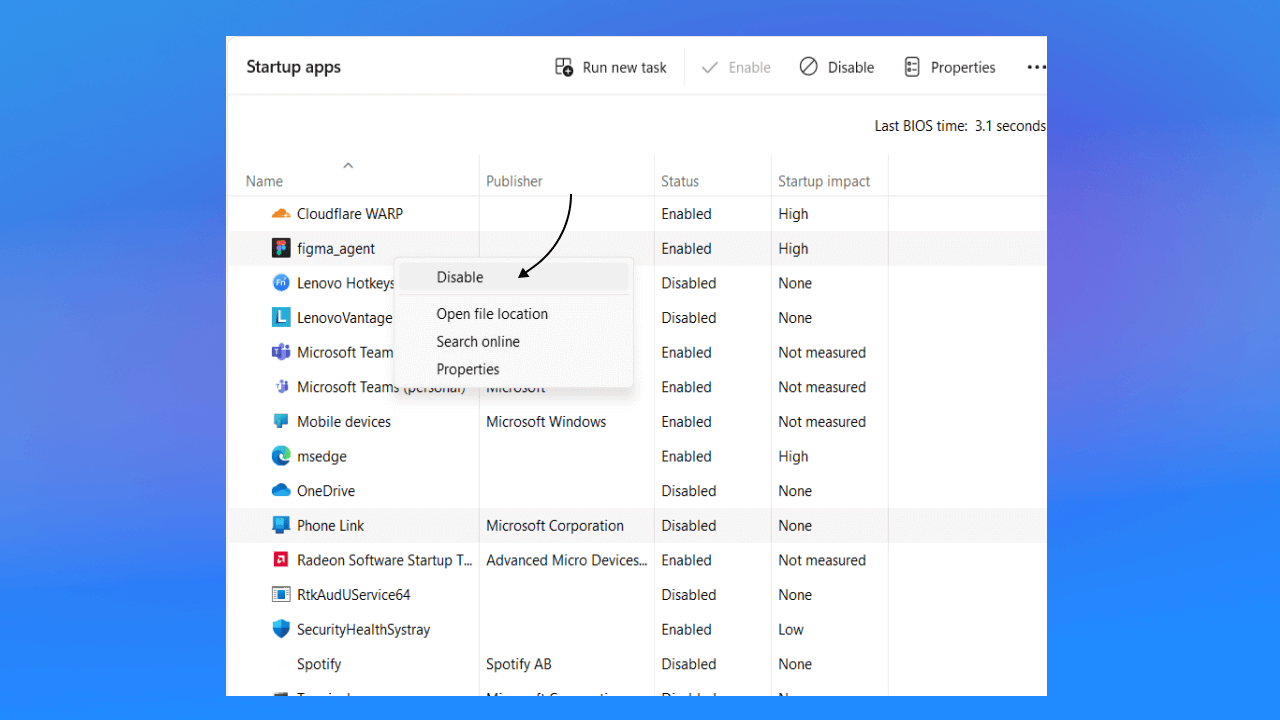Click the Cloudflare WARP cloud icon
Screen dimensions: 1280x720
pyautogui.click(x=281, y=214)
